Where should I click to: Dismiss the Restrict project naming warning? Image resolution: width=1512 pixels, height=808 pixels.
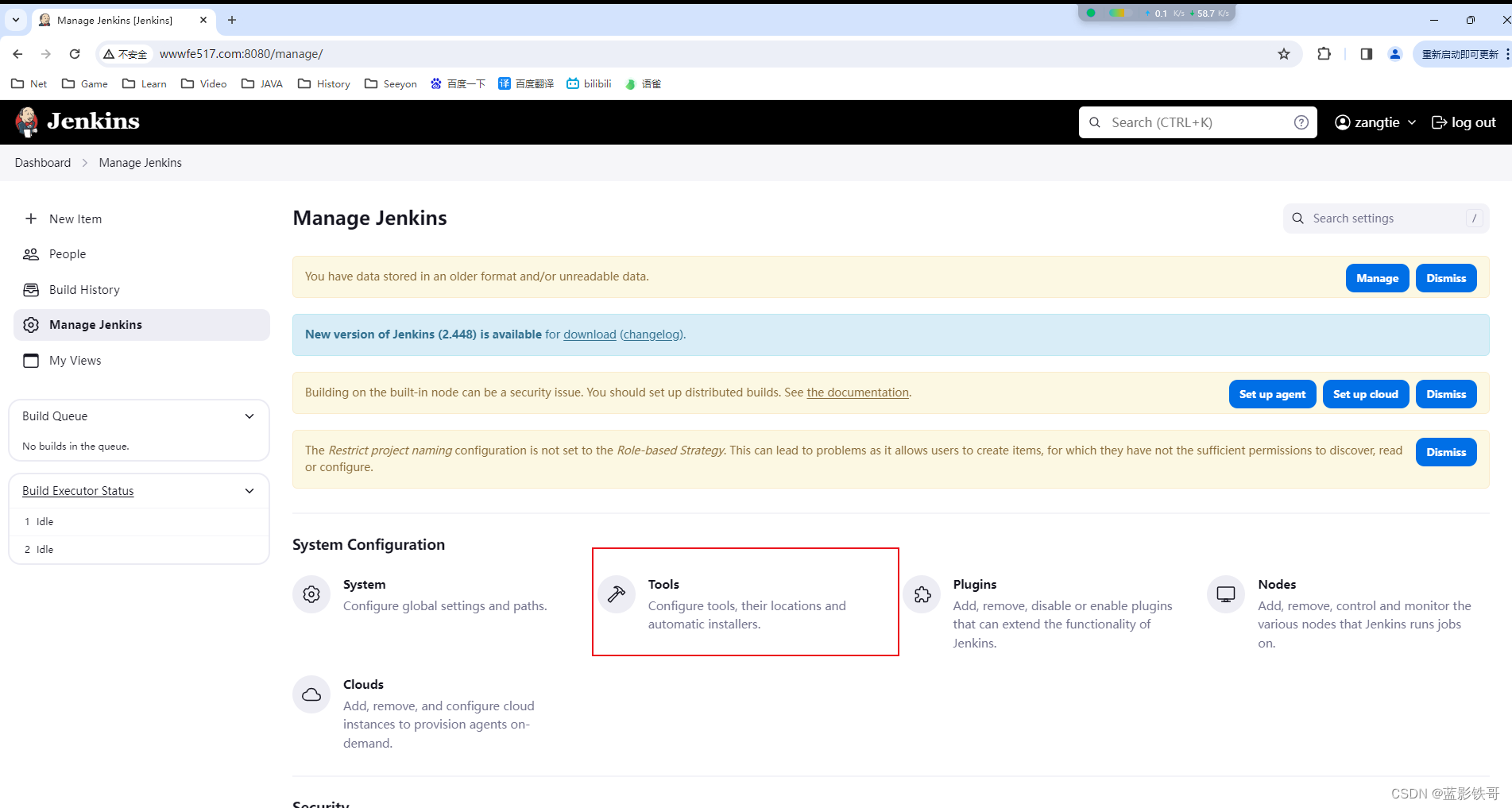1446,452
